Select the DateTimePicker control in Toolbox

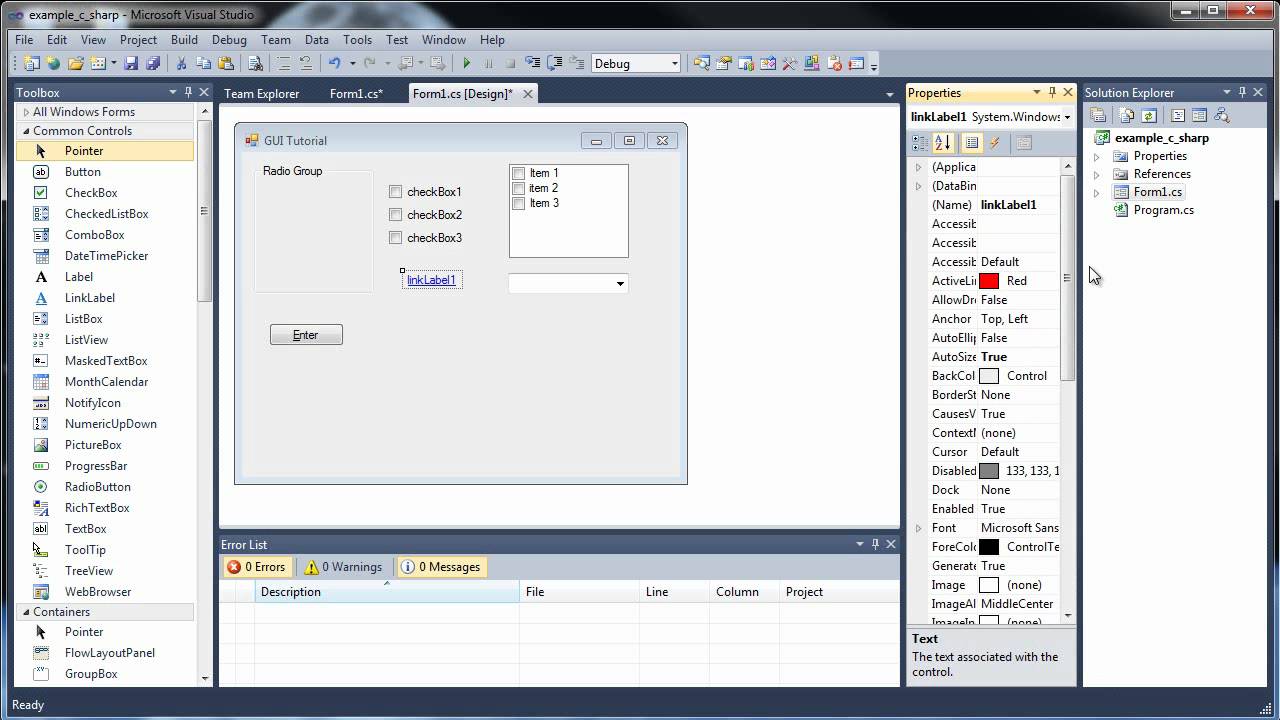click(x=105, y=256)
